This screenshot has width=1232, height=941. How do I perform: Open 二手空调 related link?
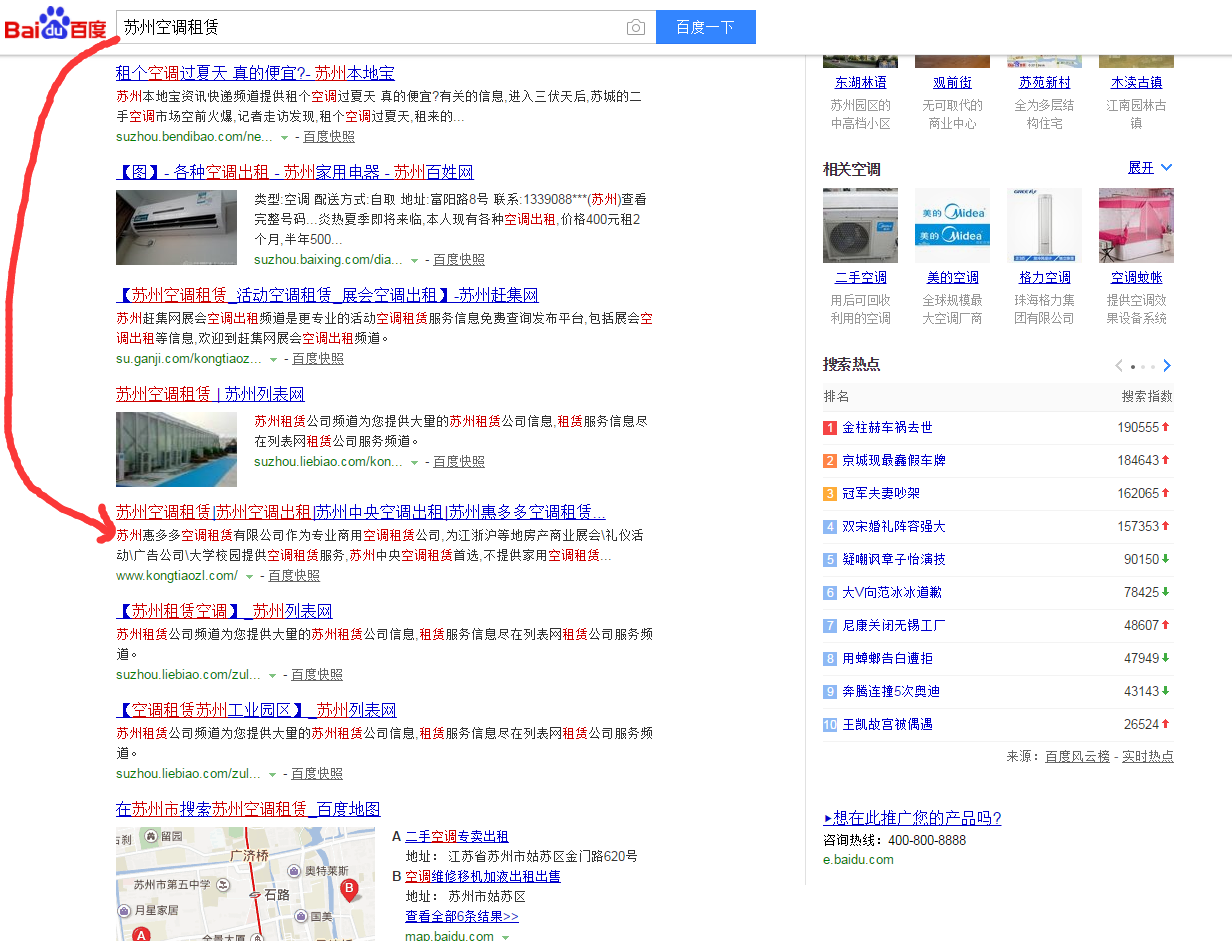[x=861, y=278]
